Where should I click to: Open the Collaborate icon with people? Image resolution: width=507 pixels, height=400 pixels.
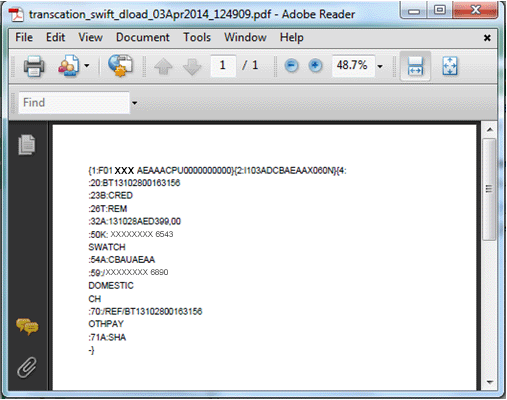point(69,65)
